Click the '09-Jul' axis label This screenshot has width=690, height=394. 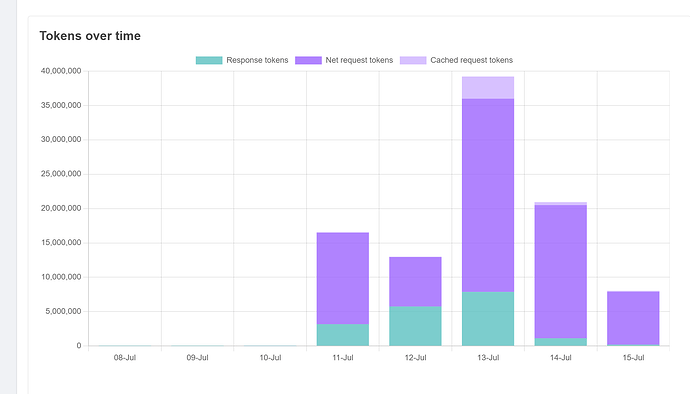197,357
